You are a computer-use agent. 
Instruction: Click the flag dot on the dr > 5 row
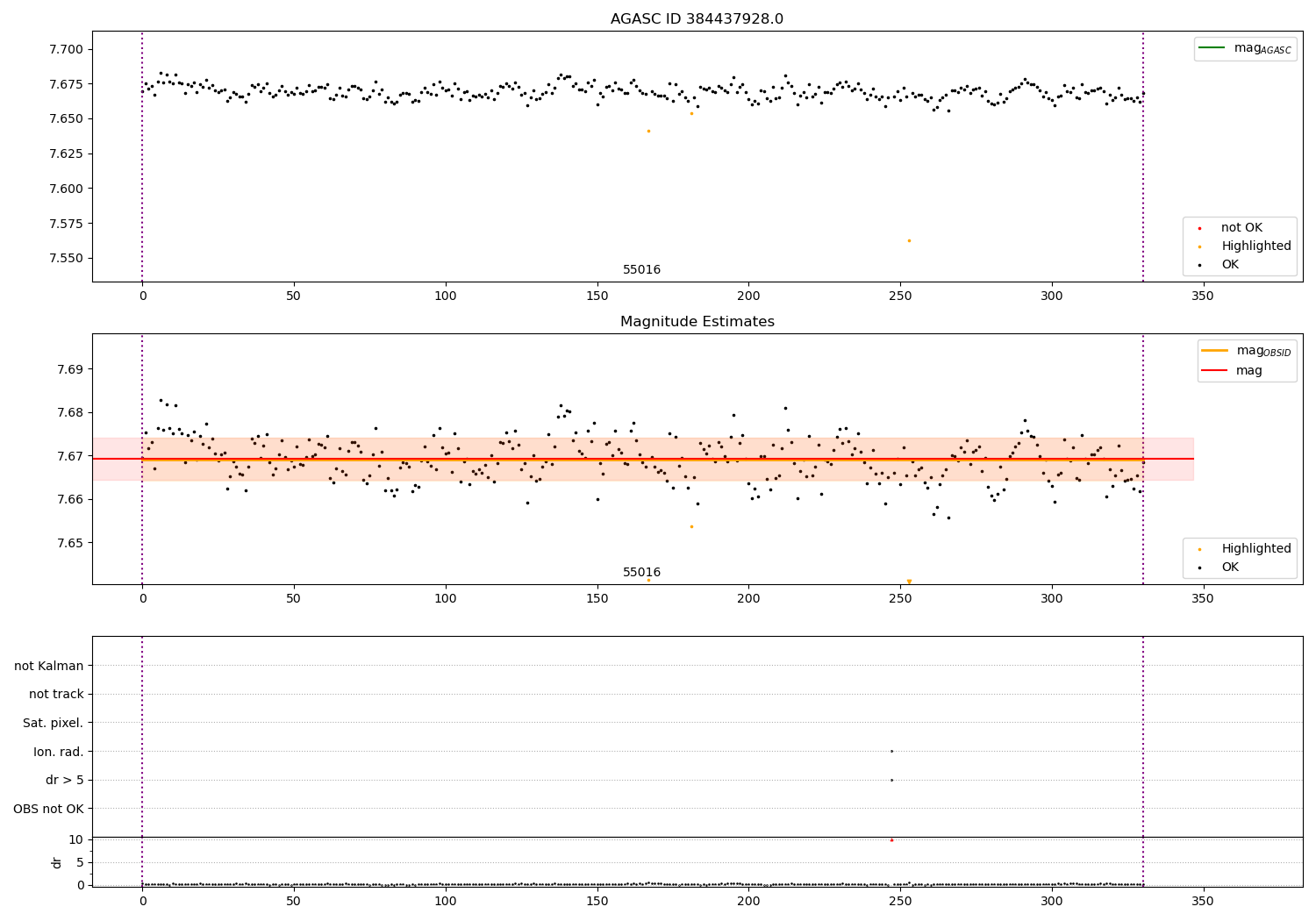click(891, 780)
